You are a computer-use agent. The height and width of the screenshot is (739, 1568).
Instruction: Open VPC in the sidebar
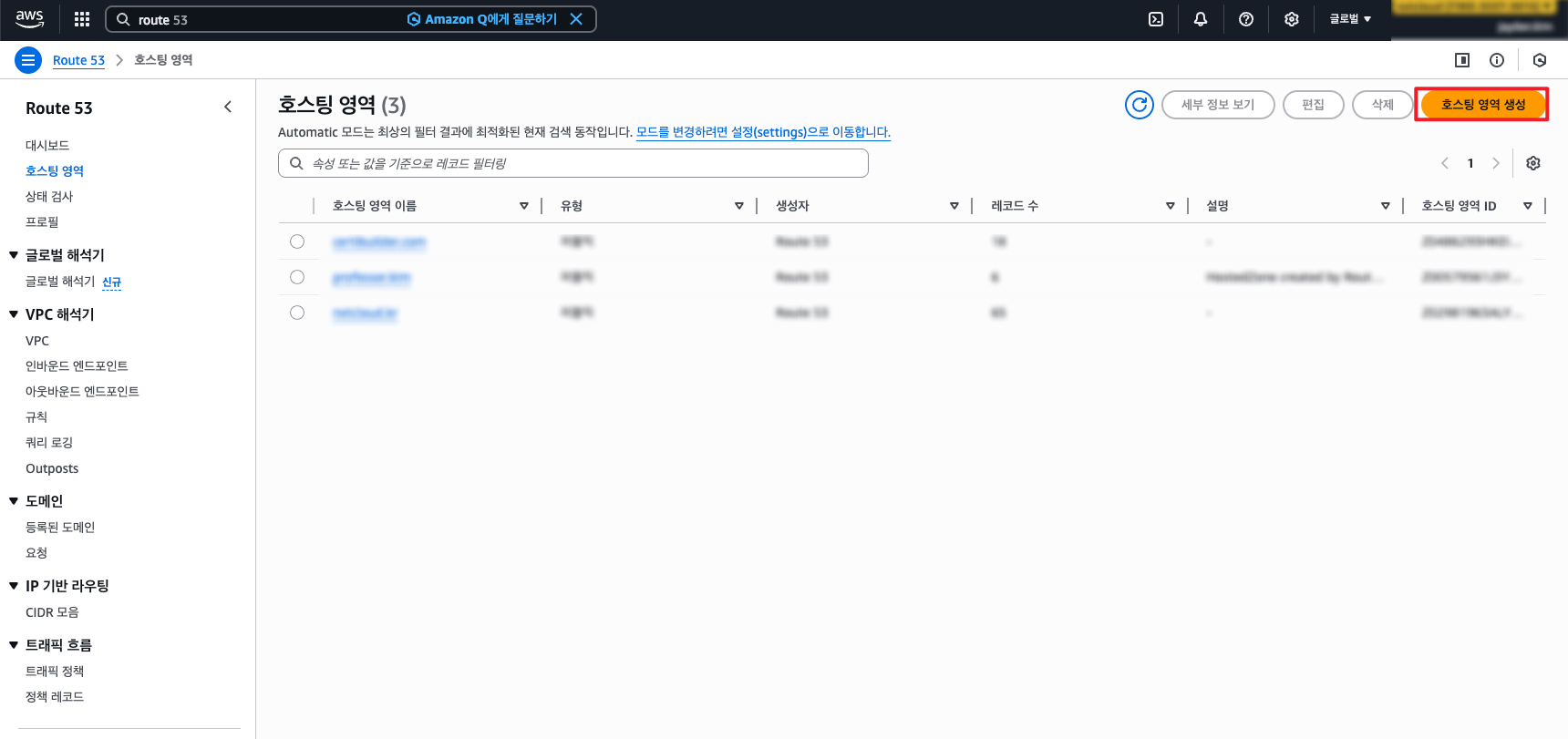37,341
